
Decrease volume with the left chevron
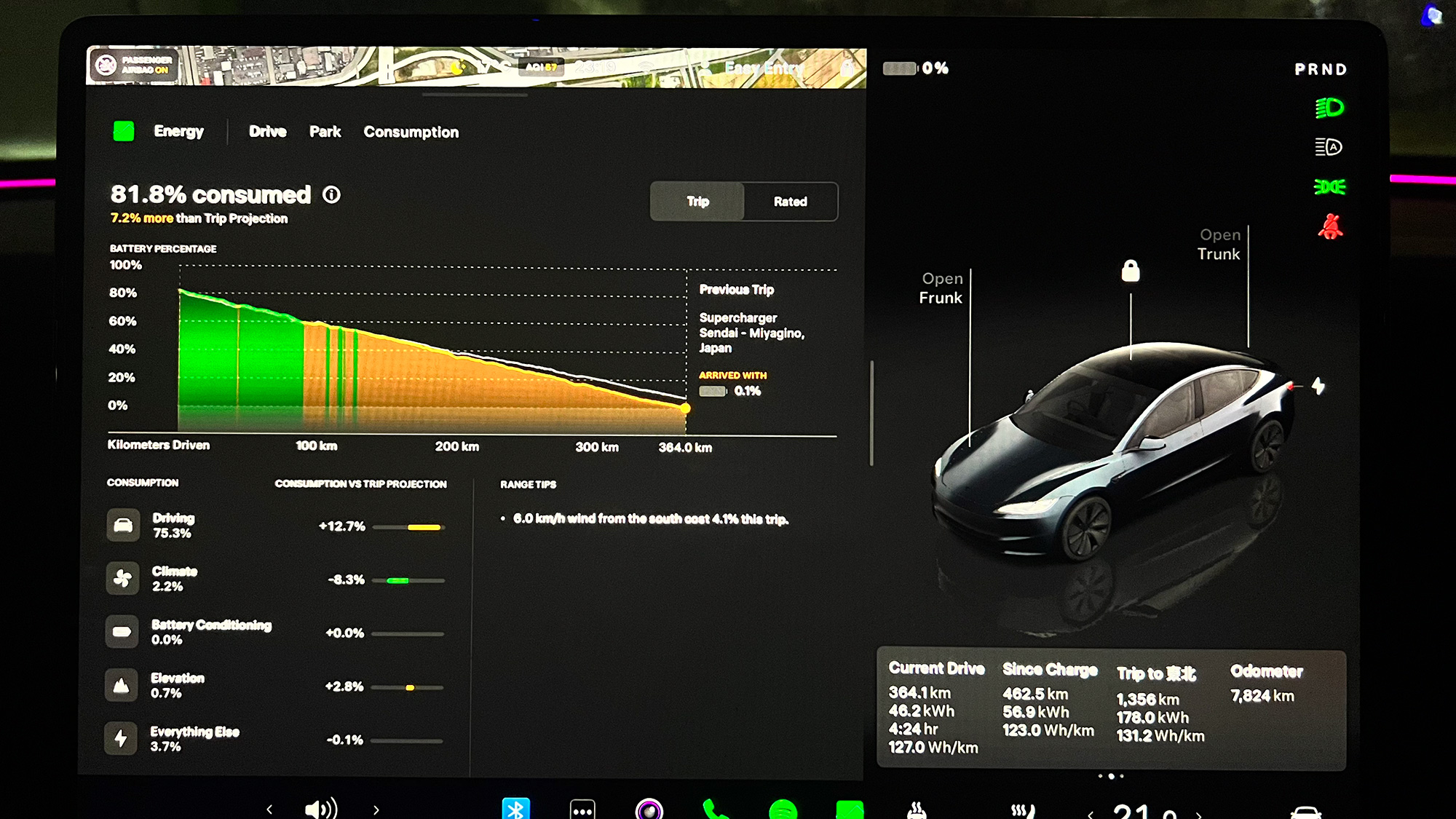tap(269, 809)
